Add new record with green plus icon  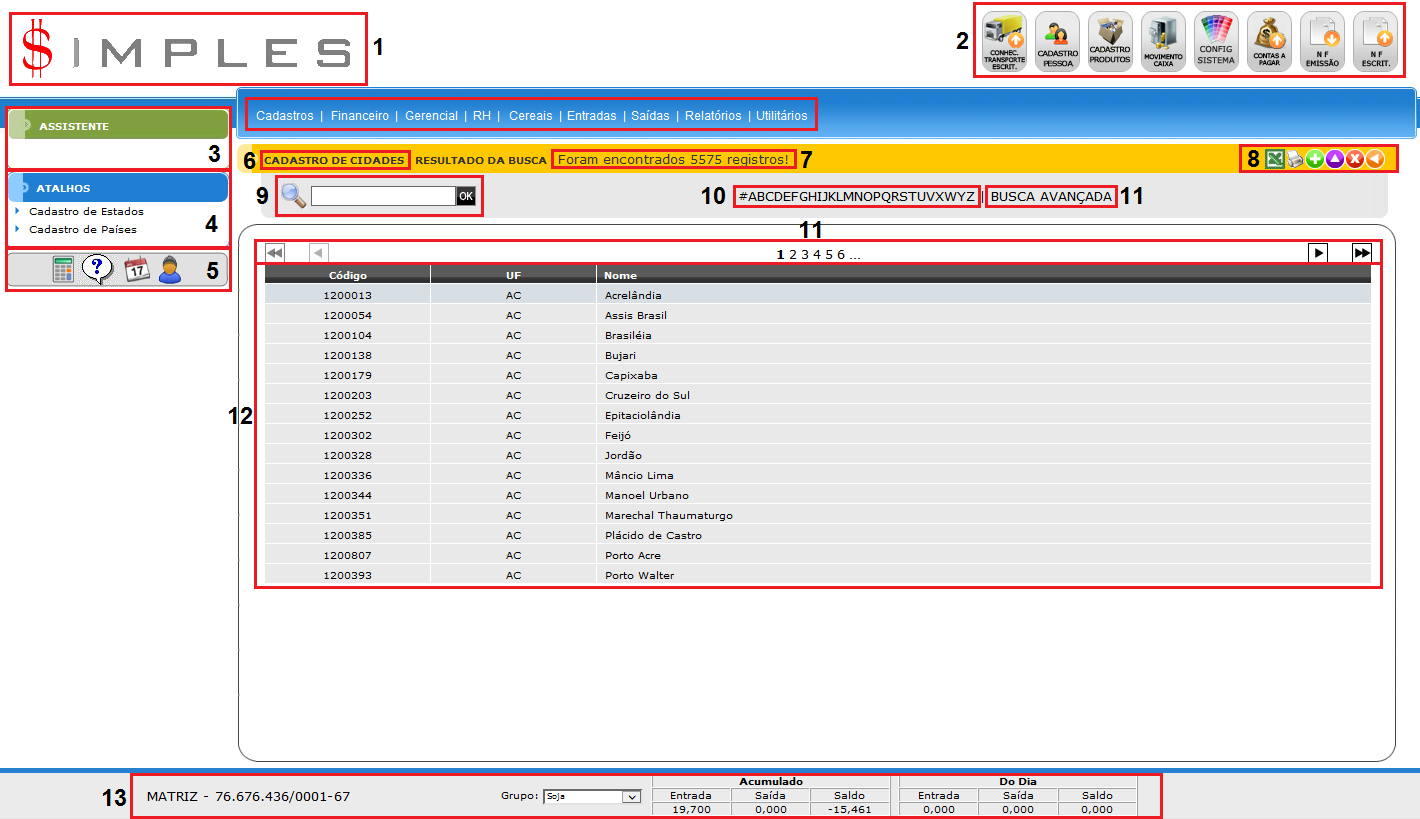pyautogui.click(x=1314, y=159)
